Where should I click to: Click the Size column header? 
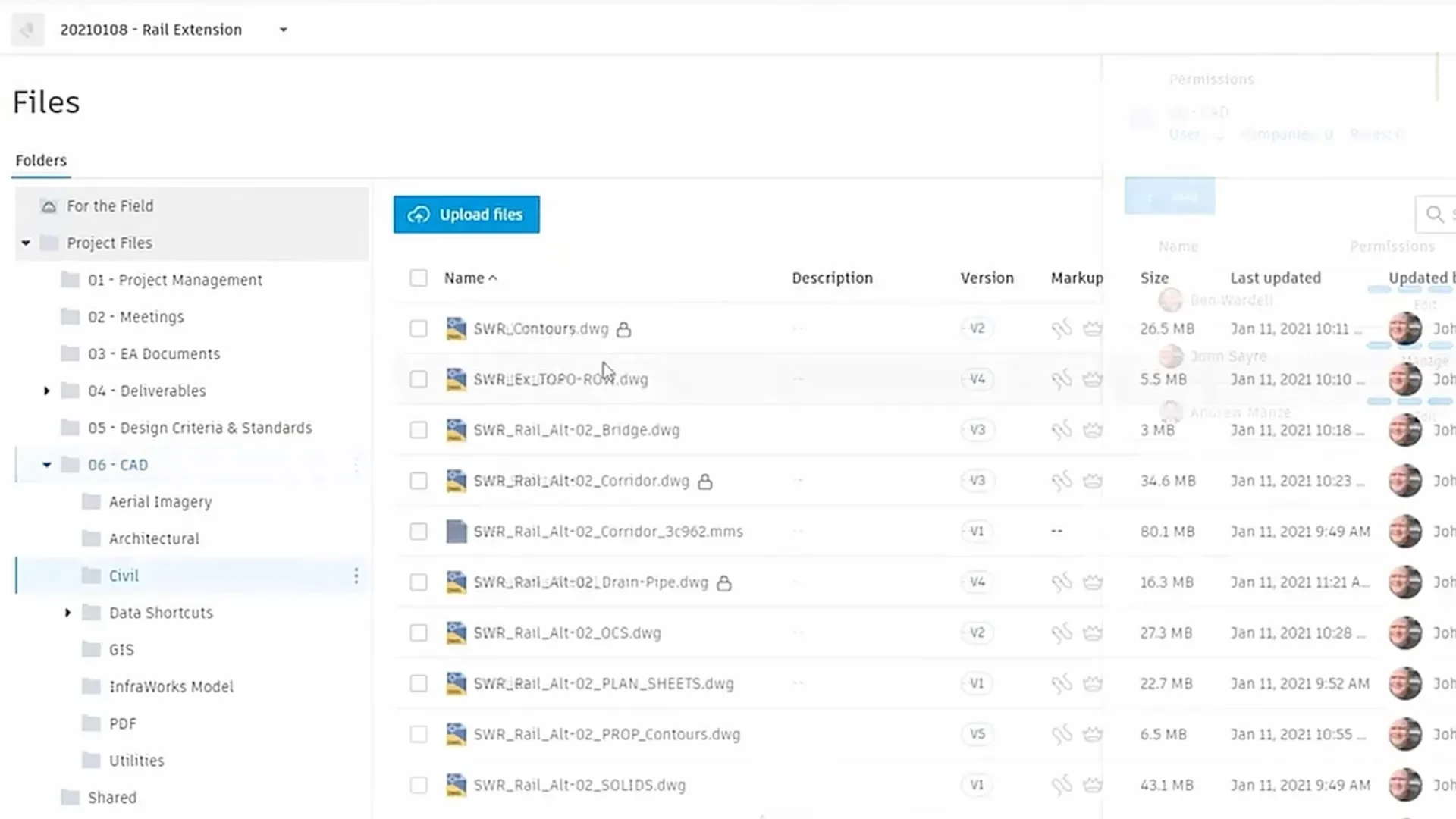point(1154,278)
